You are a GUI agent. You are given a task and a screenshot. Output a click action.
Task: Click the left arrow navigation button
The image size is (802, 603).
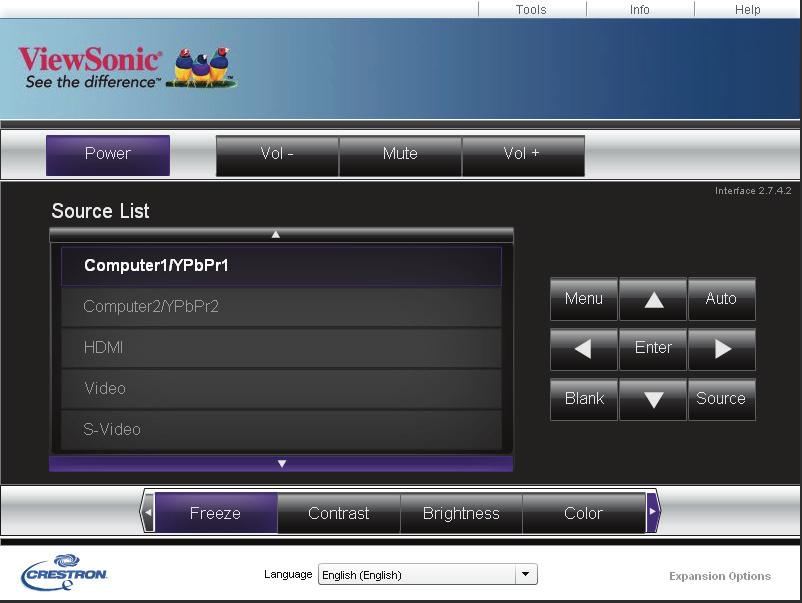click(x=584, y=349)
